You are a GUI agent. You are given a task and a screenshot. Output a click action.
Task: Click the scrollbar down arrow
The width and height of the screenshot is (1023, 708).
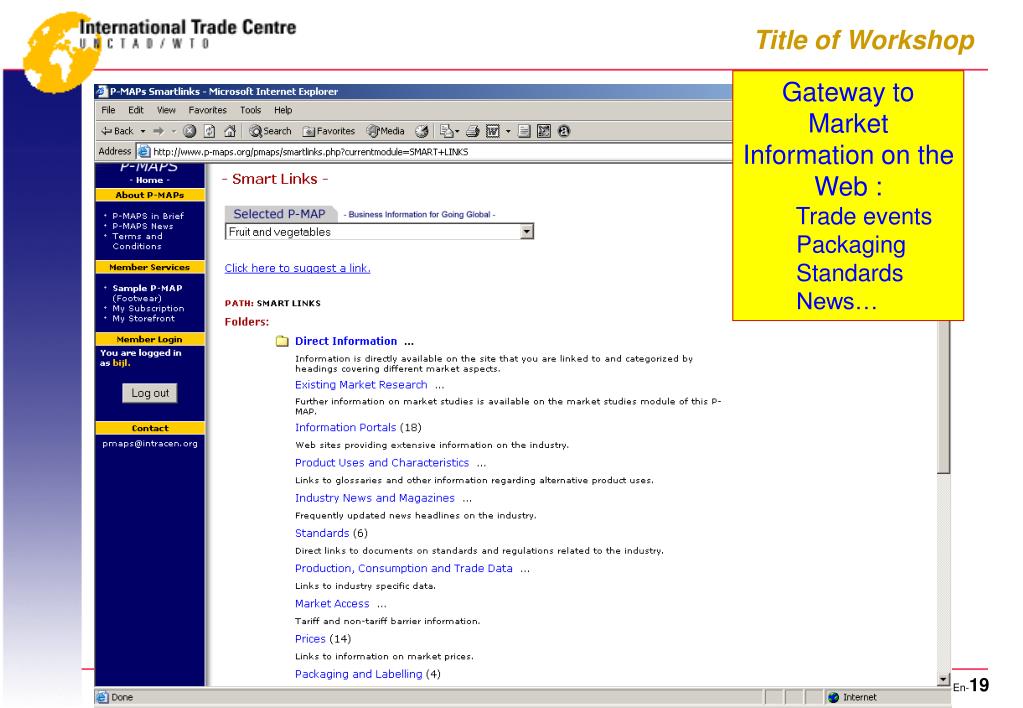[943, 679]
